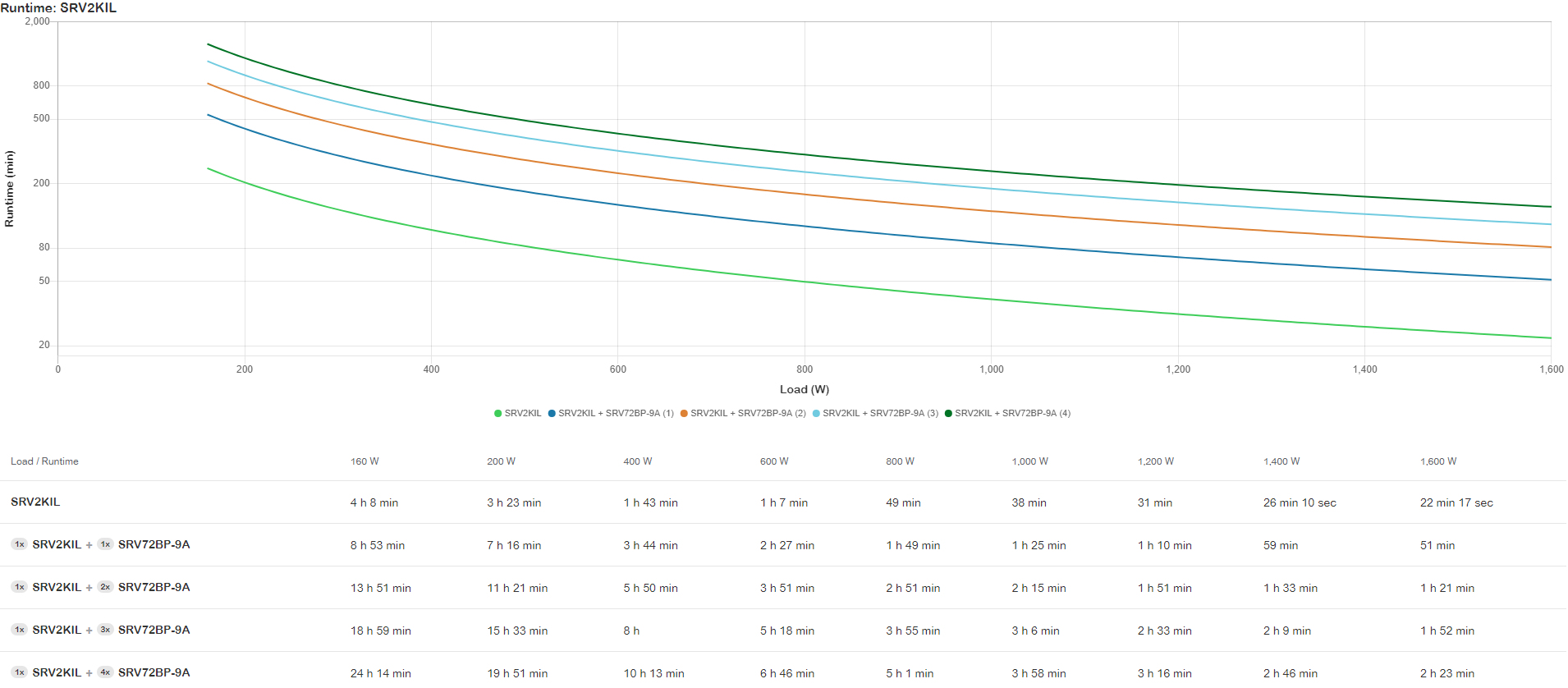Image resolution: width=1568 pixels, height=688 pixels.
Task: Select the '59 min' runtime cell
Action: tap(1281, 545)
